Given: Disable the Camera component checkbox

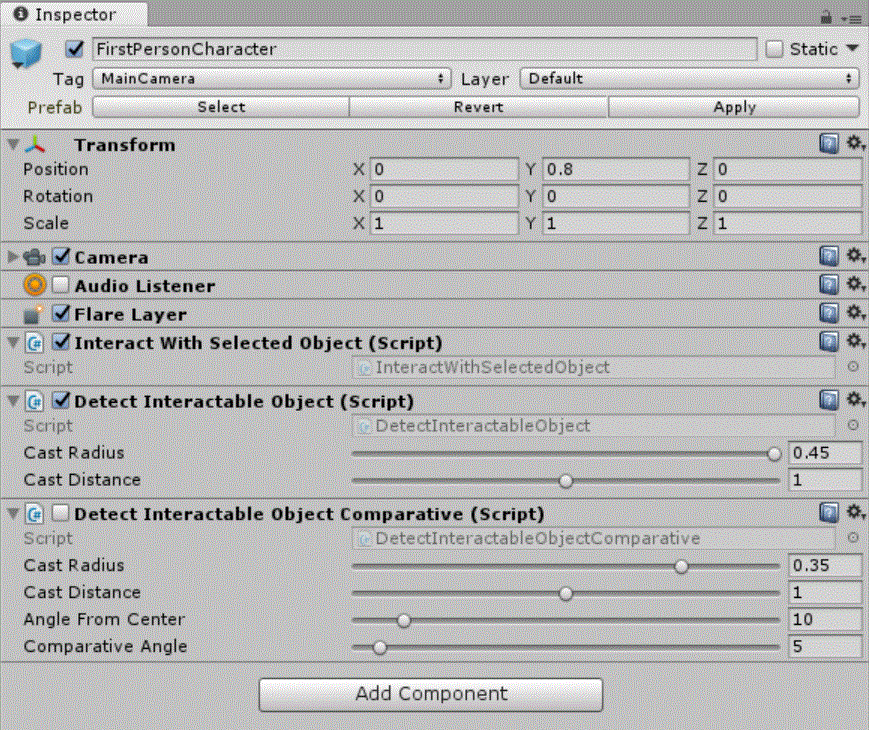Looking at the screenshot, I should pos(61,257).
